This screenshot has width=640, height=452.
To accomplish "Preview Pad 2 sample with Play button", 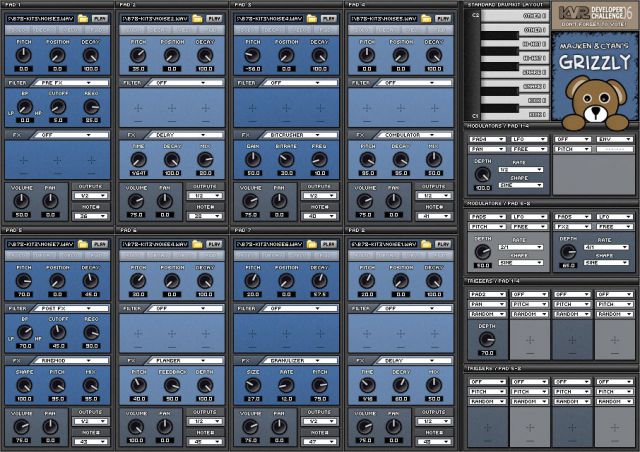I will point(214,18).
